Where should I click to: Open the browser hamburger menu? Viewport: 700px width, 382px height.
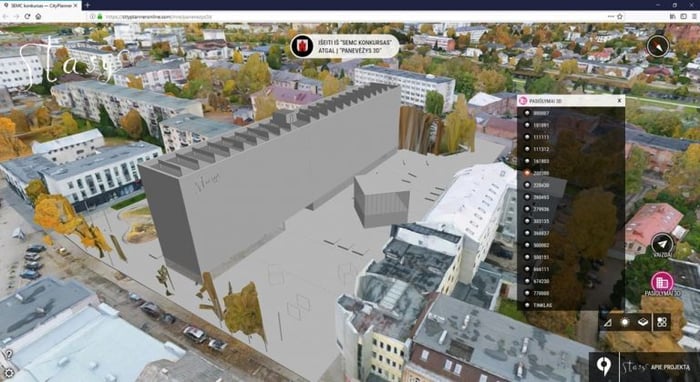click(x=694, y=16)
